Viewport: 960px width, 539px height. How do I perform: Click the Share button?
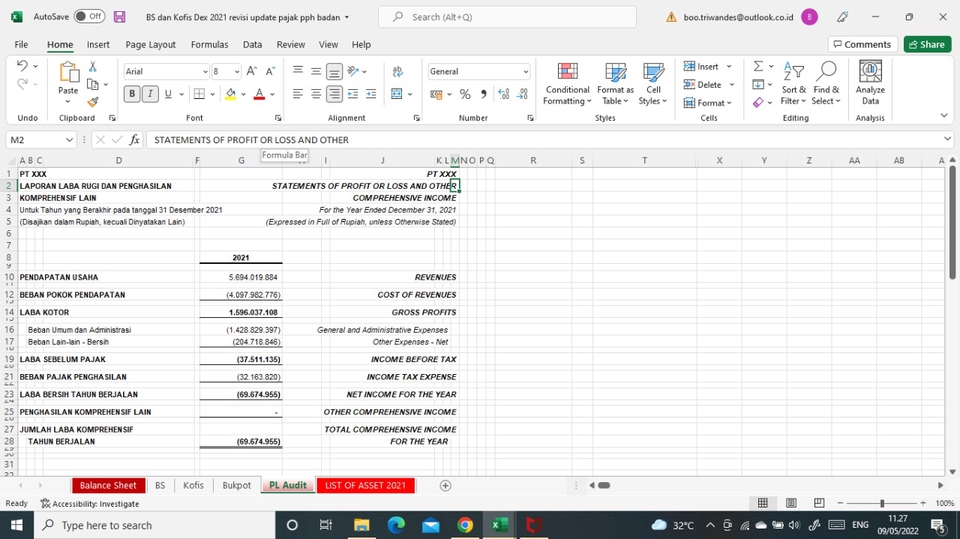tap(927, 44)
